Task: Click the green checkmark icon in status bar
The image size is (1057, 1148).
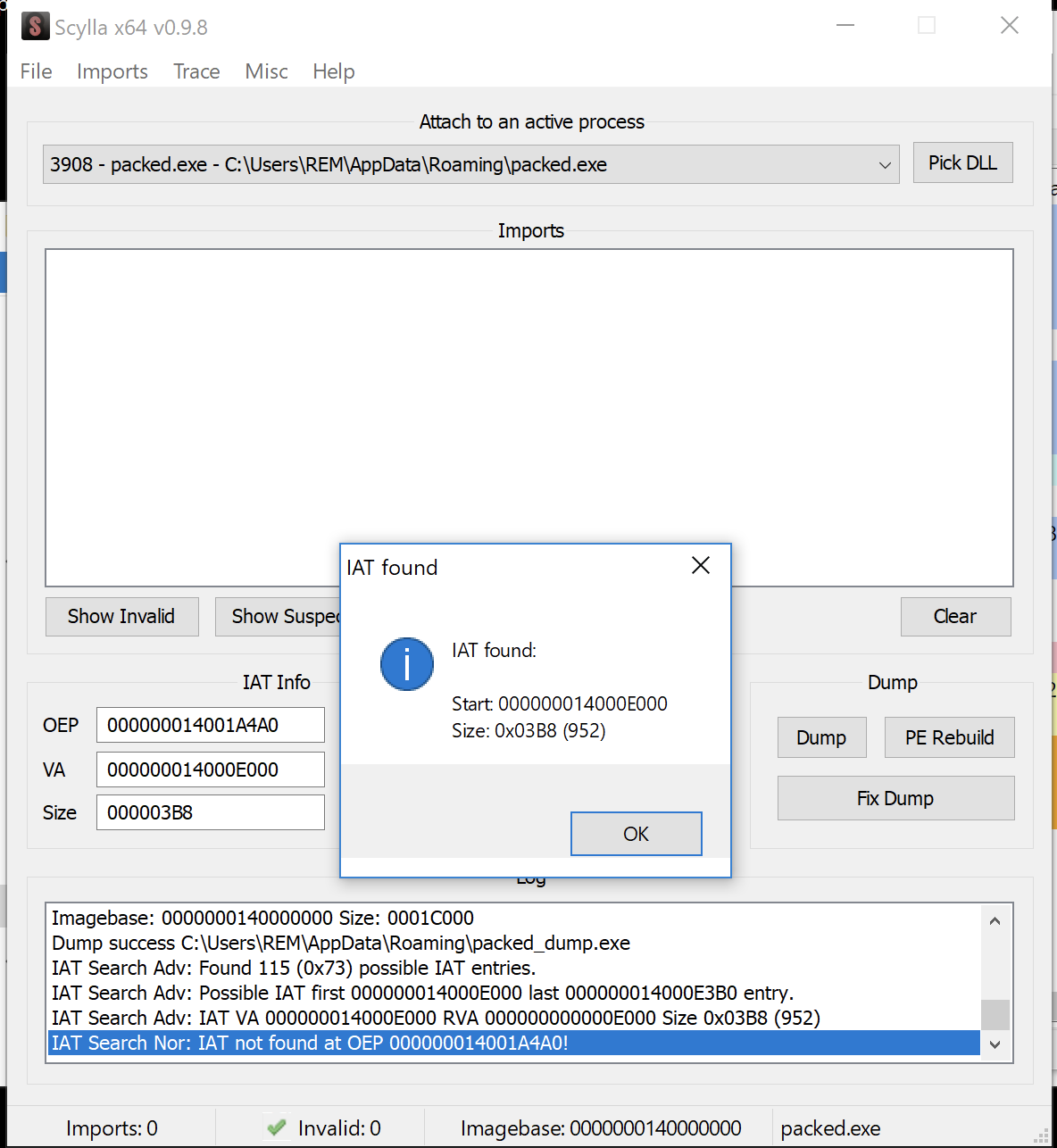Action: point(277,1127)
